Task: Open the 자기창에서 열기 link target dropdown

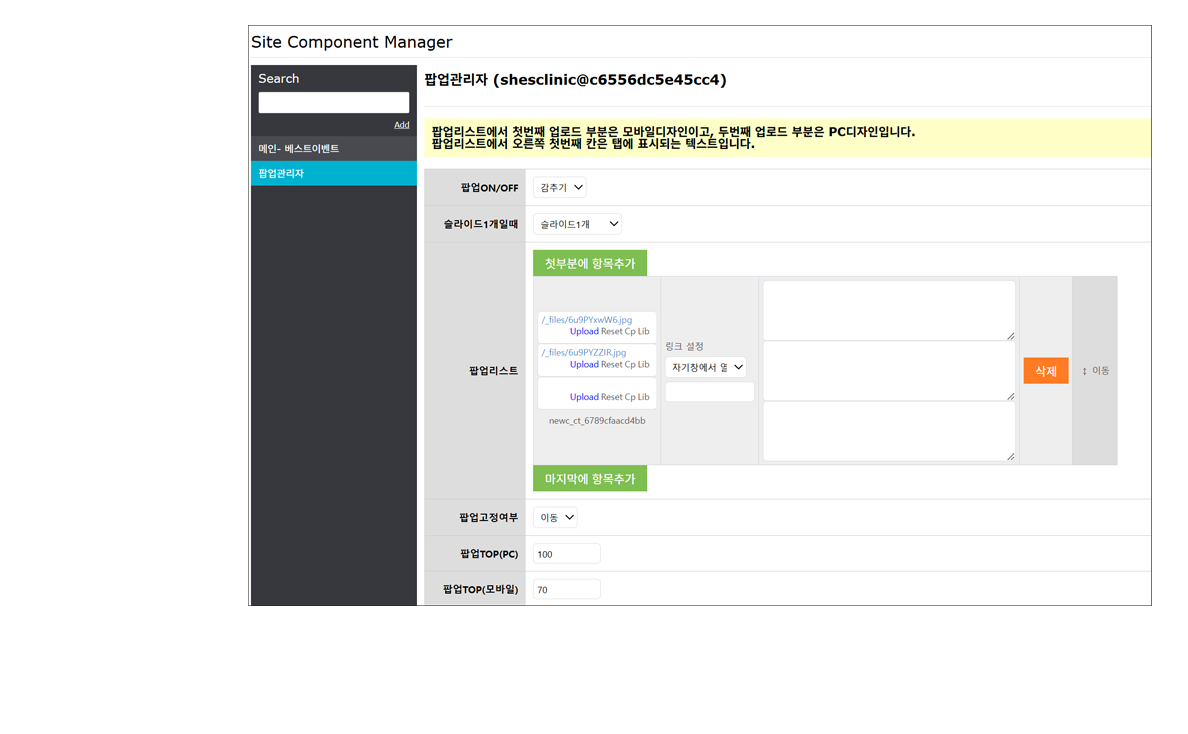Action: tap(706, 367)
